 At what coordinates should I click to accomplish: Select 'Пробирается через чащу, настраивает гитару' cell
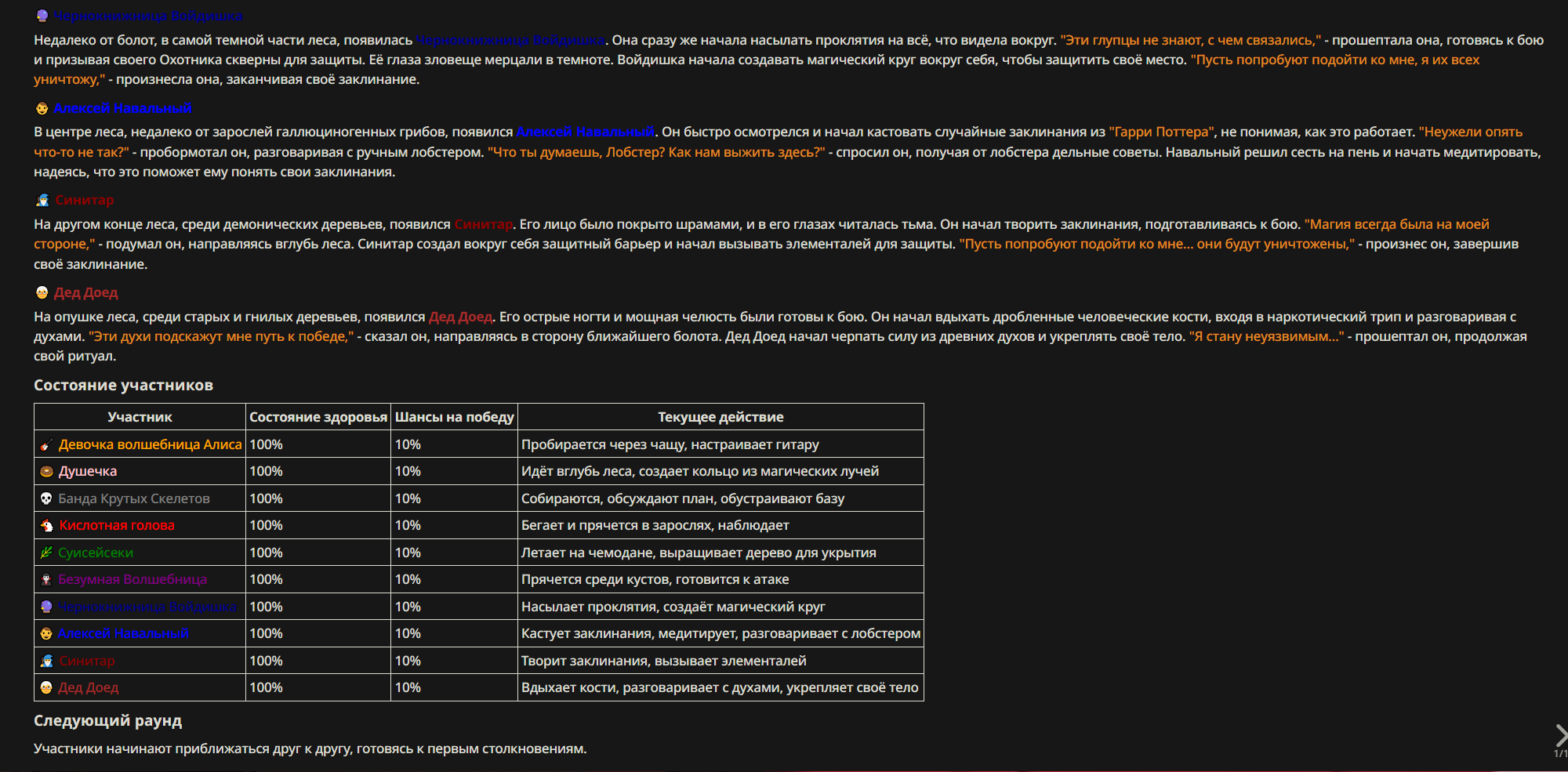point(720,444)
